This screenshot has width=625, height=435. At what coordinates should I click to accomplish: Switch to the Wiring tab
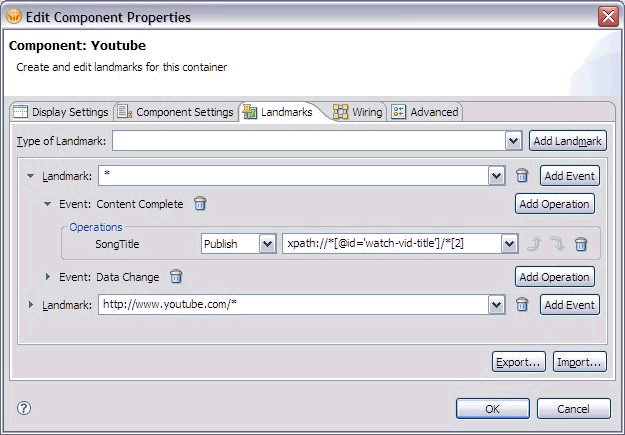[x=358, y=112]
